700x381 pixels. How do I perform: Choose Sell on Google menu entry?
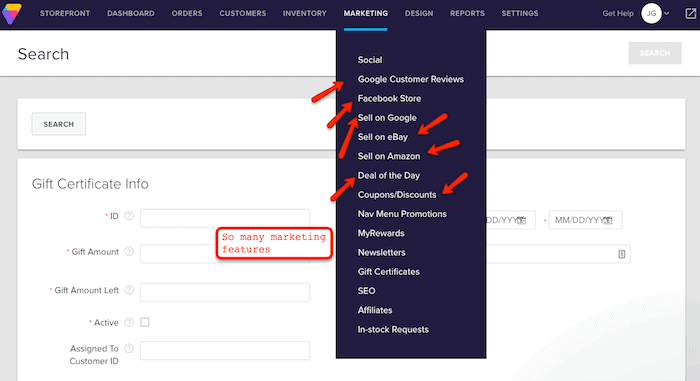coord(387,117)
